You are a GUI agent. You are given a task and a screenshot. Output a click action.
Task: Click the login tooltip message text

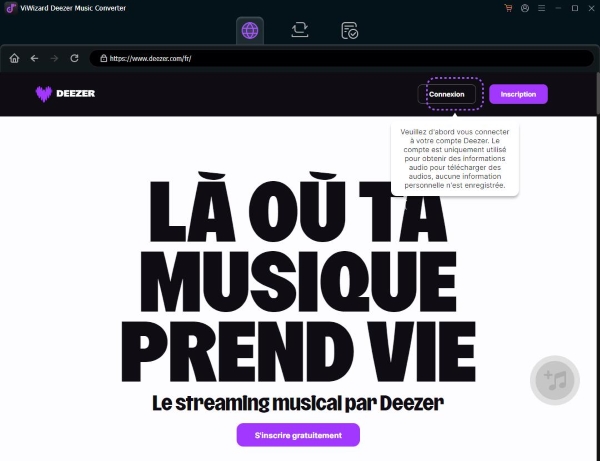tap(455, 158)
